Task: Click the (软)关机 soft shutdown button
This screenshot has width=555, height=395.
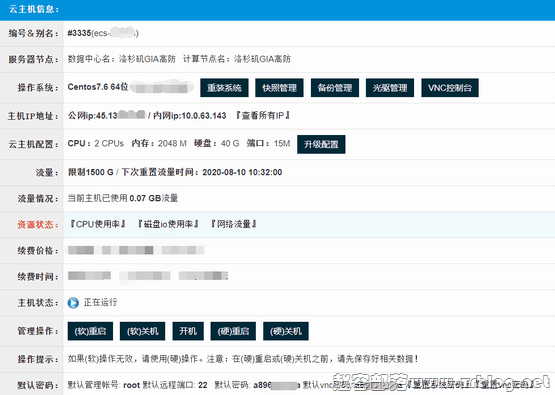Action: coord(143,331)
